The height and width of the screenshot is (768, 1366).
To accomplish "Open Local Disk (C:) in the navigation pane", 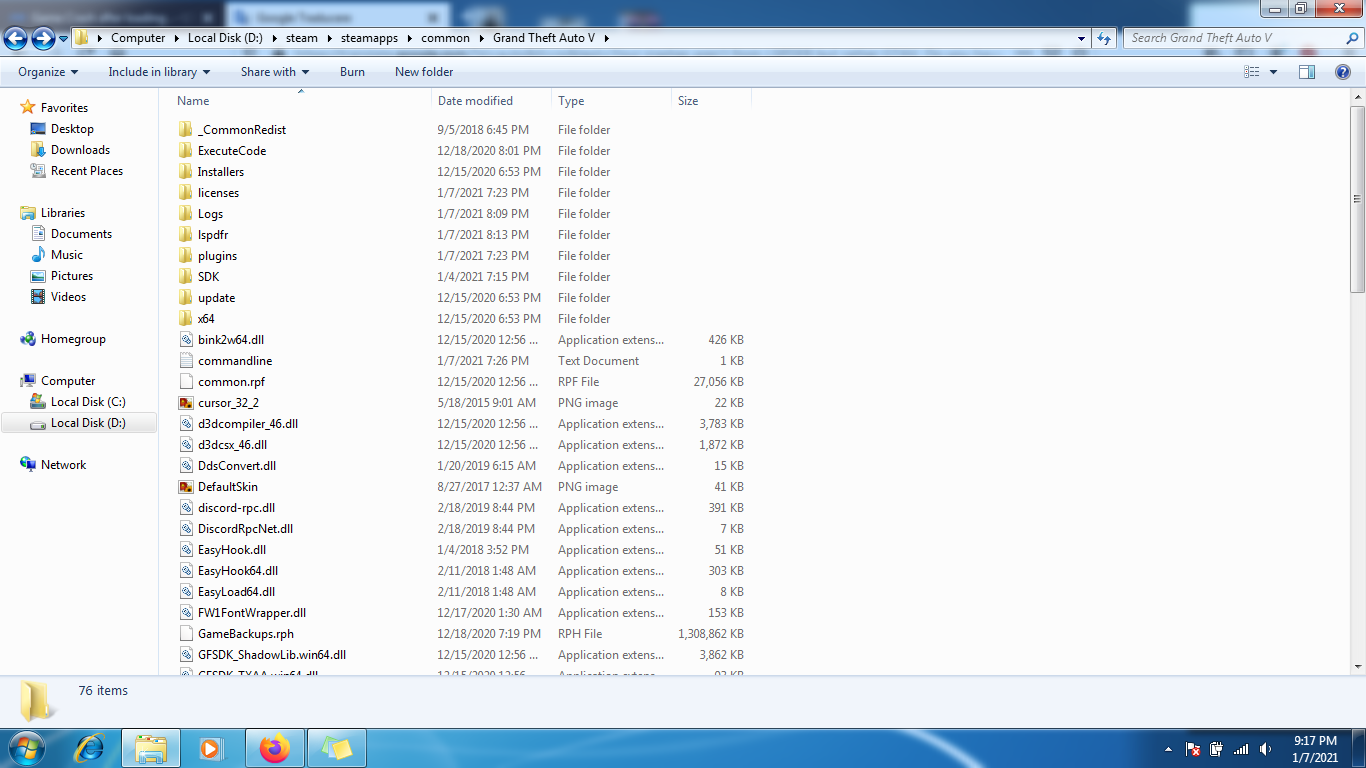I will (x=88, y=402).
